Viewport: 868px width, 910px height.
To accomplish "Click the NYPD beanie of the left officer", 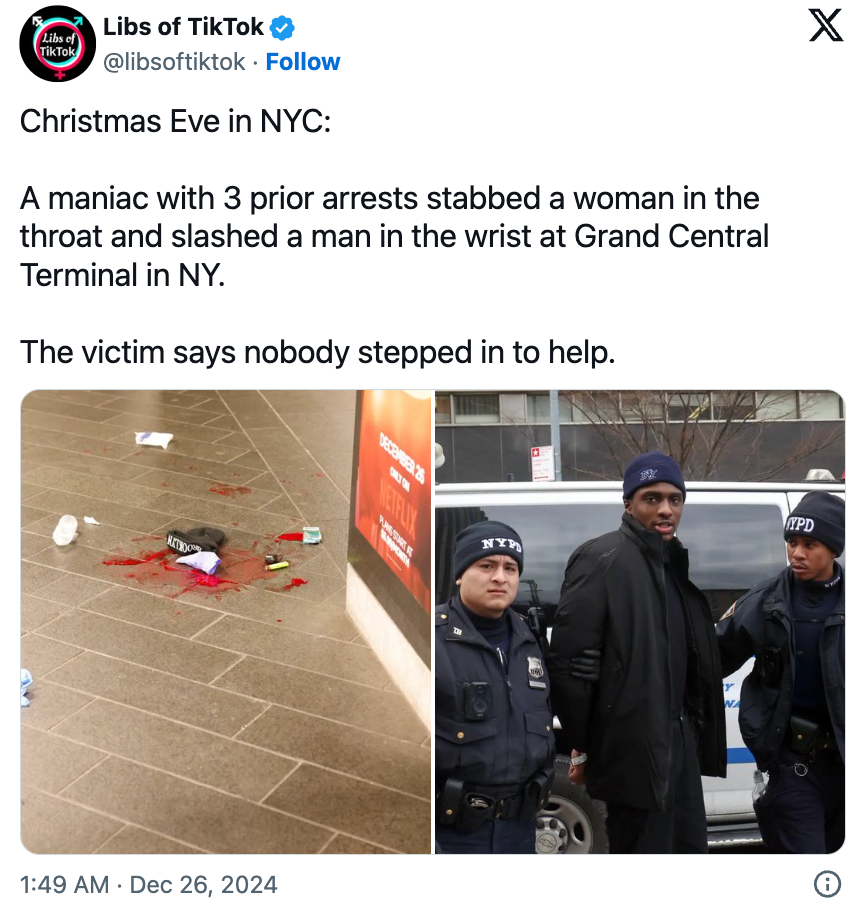I will [488, 547].
